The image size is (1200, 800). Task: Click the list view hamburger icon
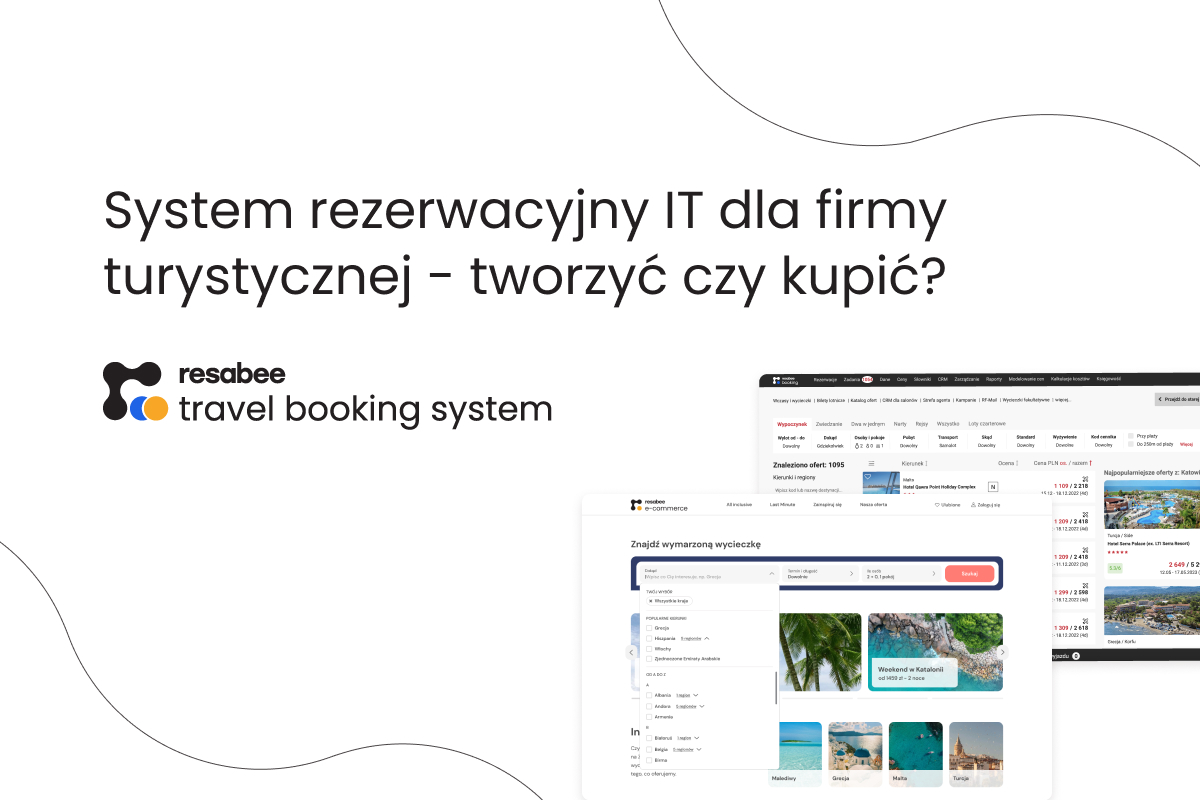[x=871, y=464]
